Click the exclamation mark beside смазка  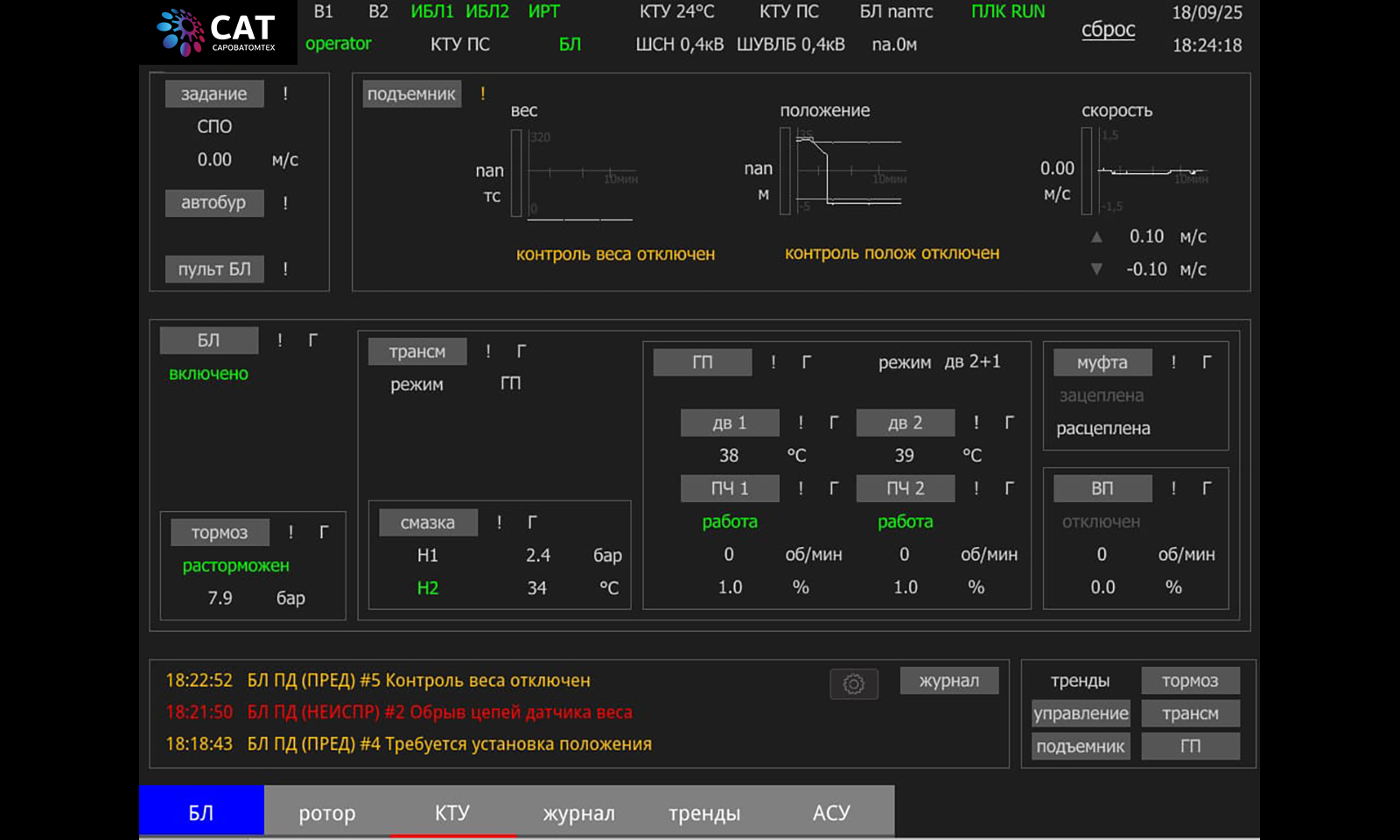(499, 522)
